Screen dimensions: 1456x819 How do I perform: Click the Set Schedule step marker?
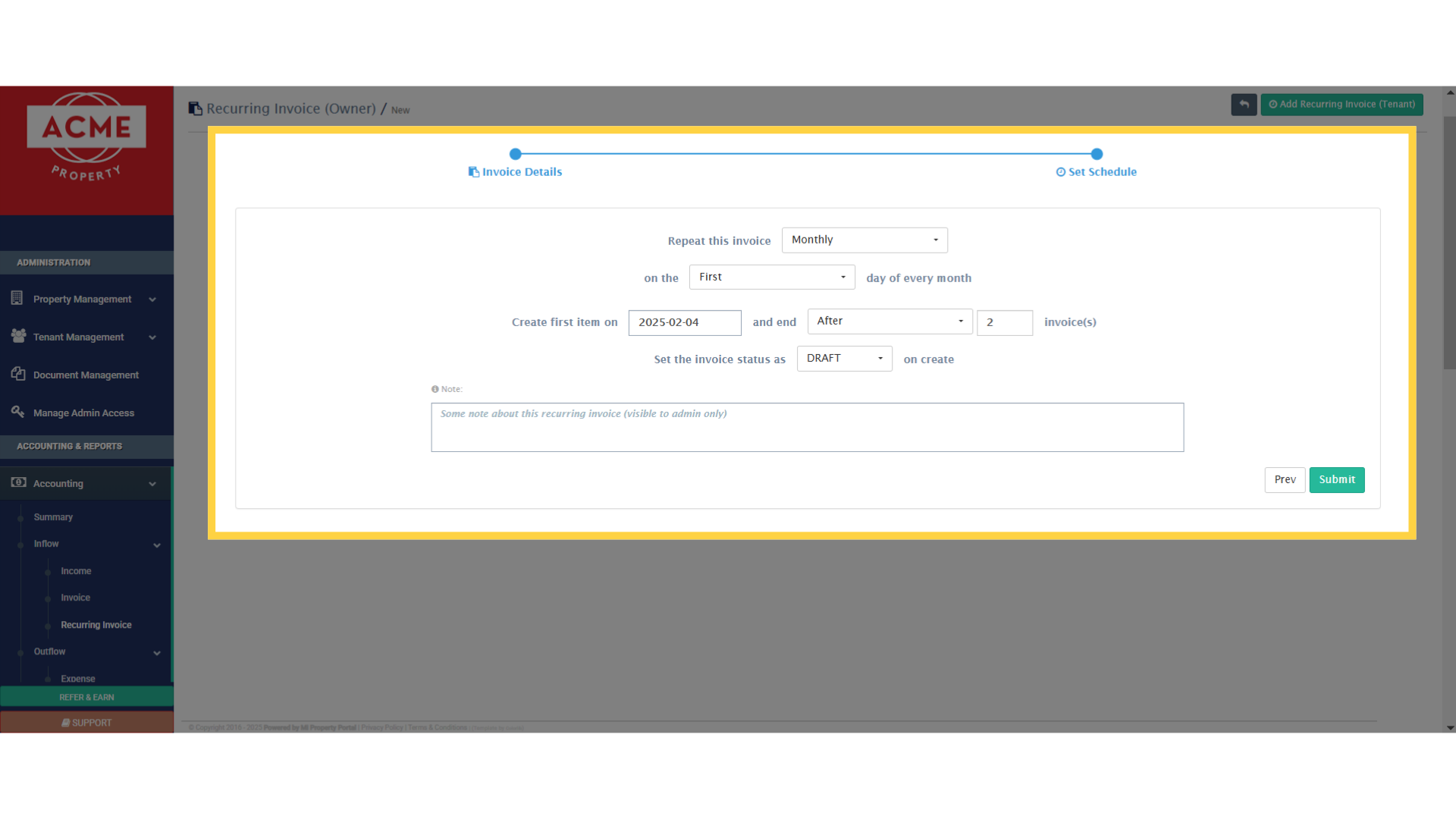(1097, 154)
